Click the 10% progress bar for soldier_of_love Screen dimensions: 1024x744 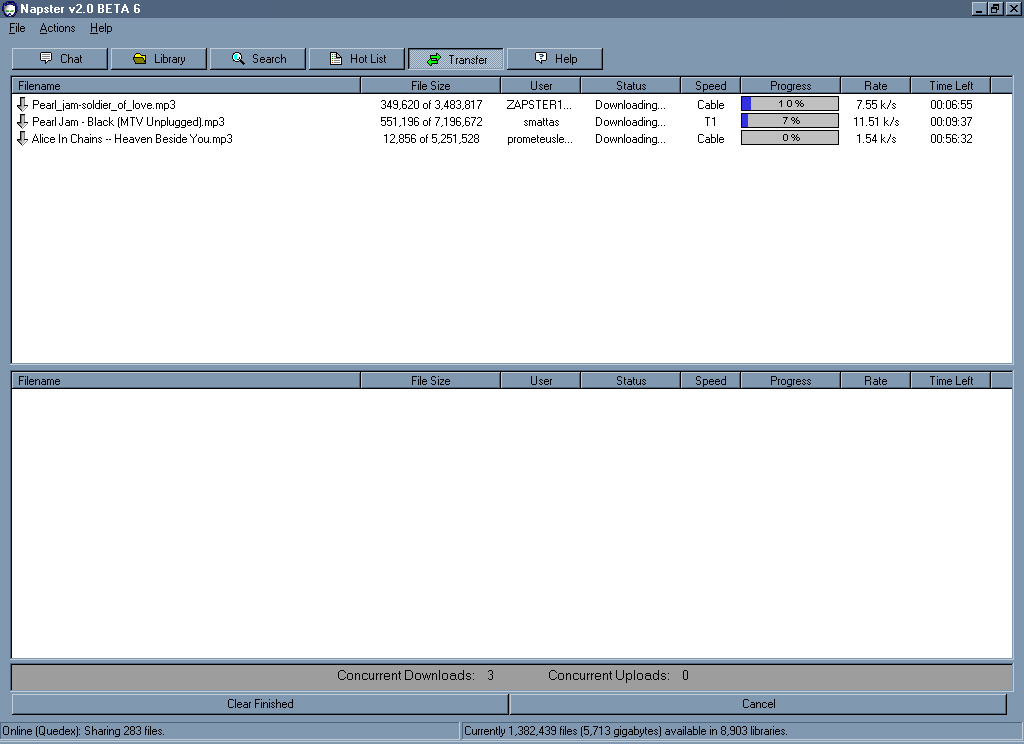pyautogui.click(x=790, y=104)
